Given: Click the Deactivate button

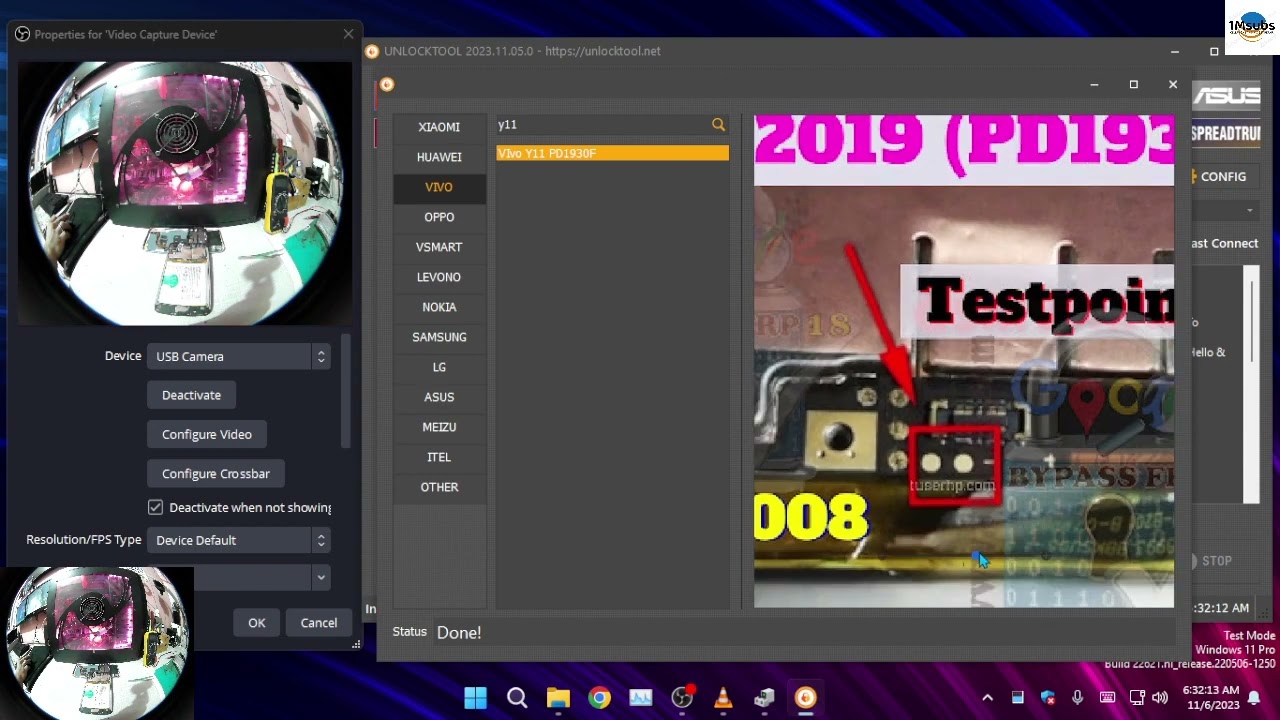Looking at the screenshot, I should (191, 395).
